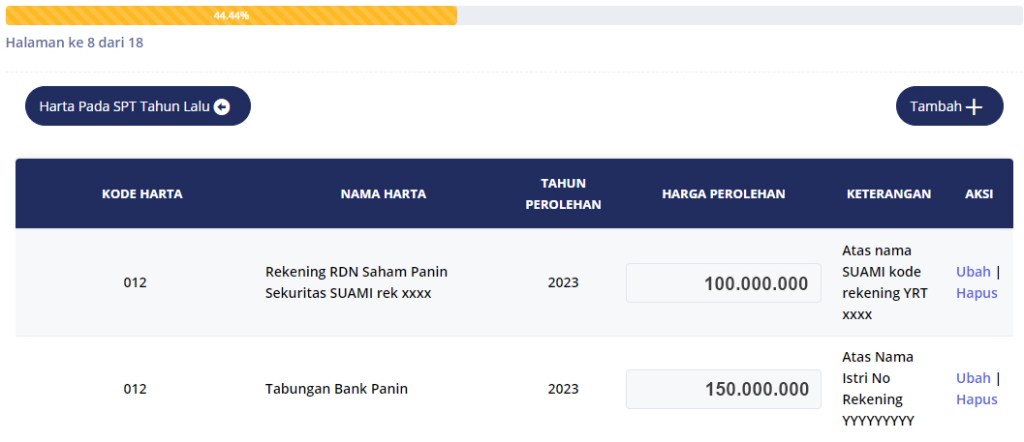The image size is (1024, 442).
Task: Focus the 100.000.000 harga perolehan field
Action: 723,283
